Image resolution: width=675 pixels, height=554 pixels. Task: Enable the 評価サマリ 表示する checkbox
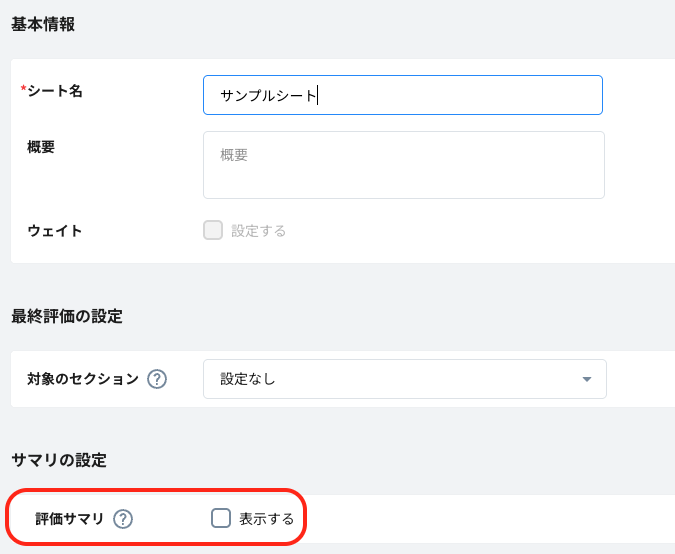tap(221, 518)
